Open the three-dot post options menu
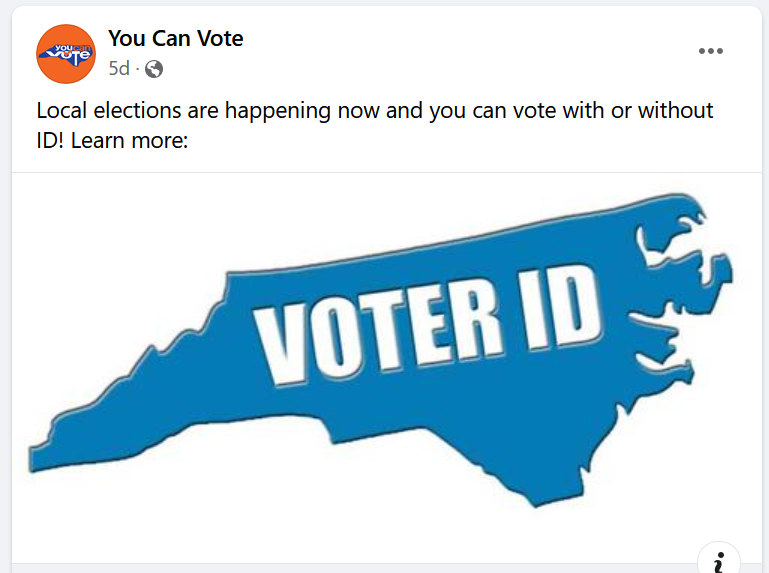The width and height of the screenshot is (769, 573). [x=710, y=52]
